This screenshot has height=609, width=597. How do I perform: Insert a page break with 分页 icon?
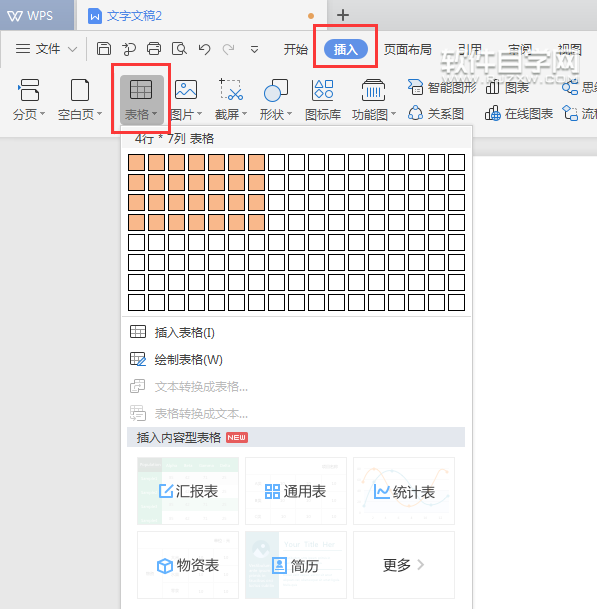tap(28, 90)
